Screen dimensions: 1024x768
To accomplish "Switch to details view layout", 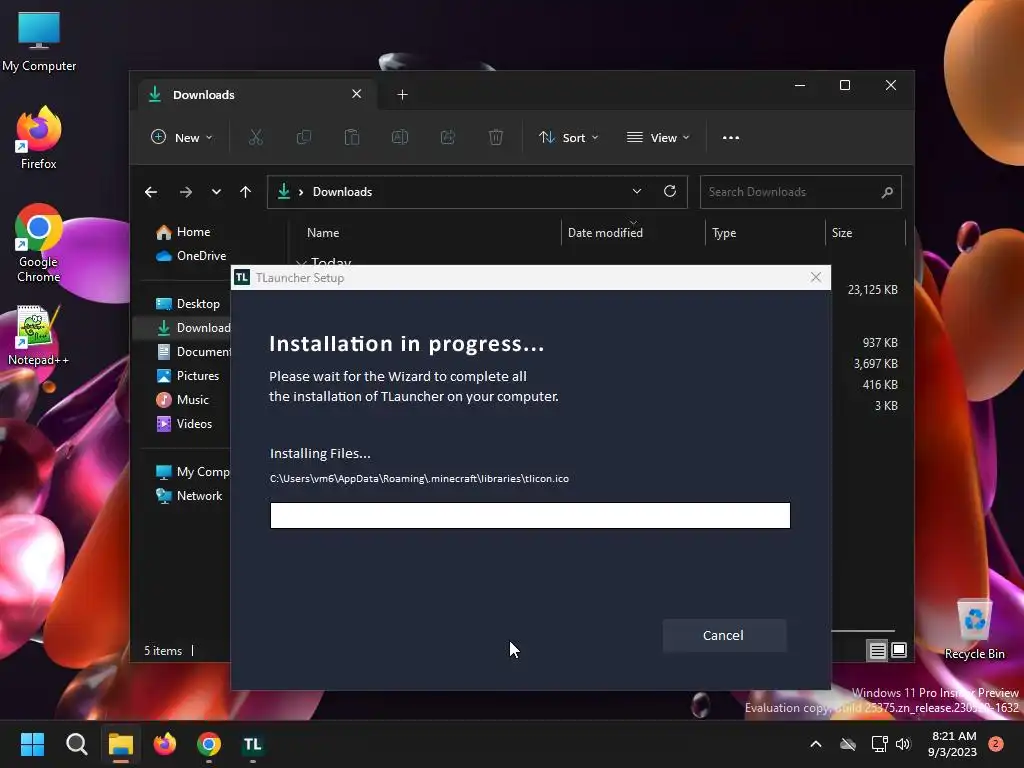I will point(878,650).
